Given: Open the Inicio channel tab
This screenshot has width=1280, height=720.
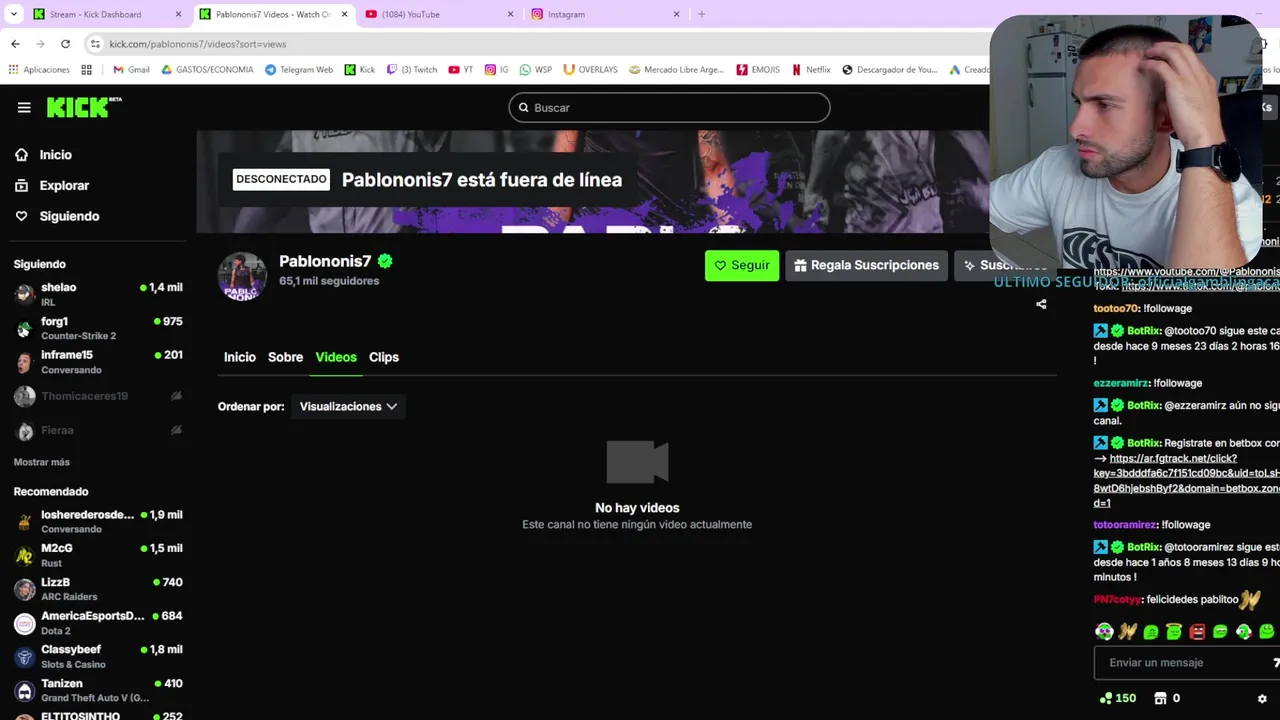Looking at the screenshot, I should tap(239, 357).
